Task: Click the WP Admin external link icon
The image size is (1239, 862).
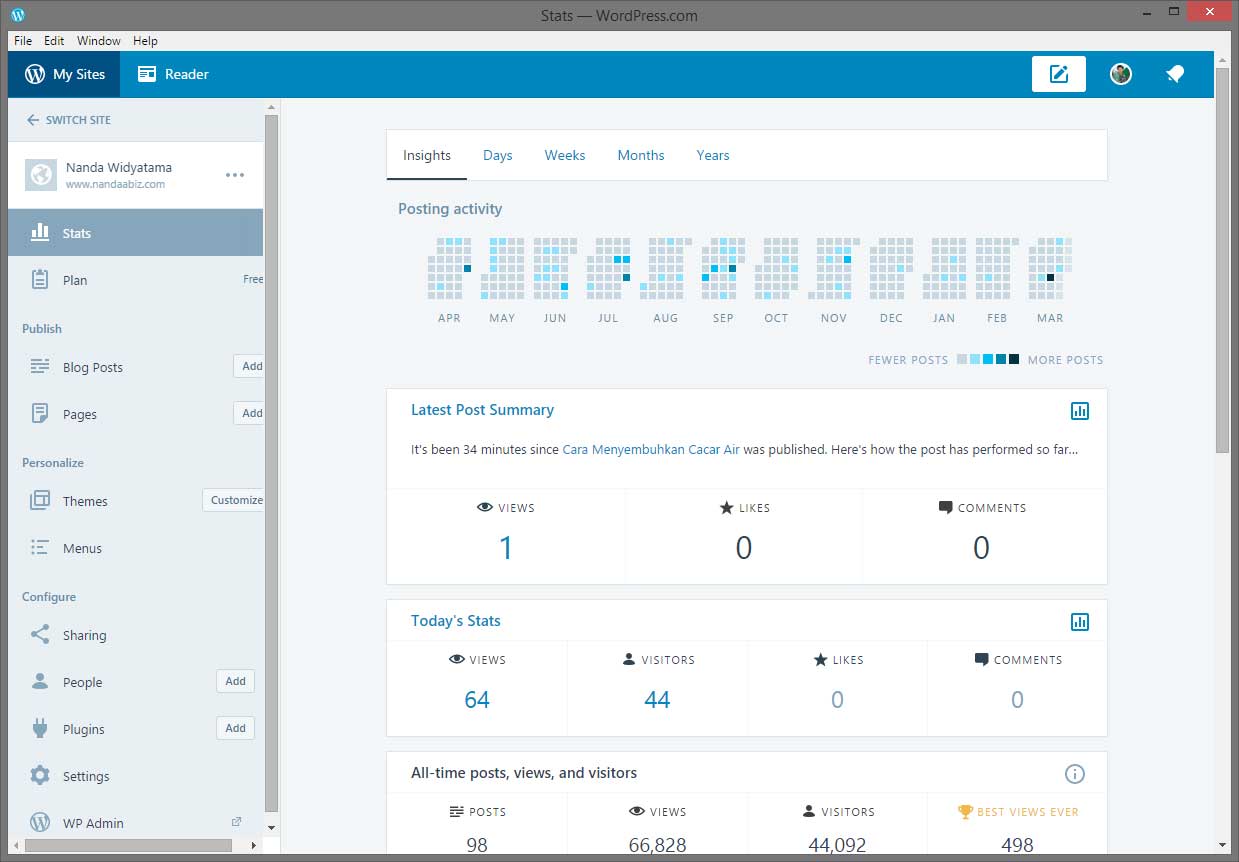Action: pos(237,822)
